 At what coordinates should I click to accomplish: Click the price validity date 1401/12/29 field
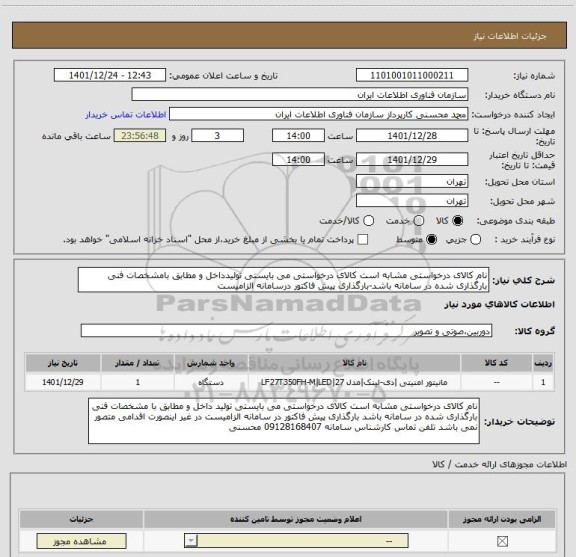coord(412,159)
